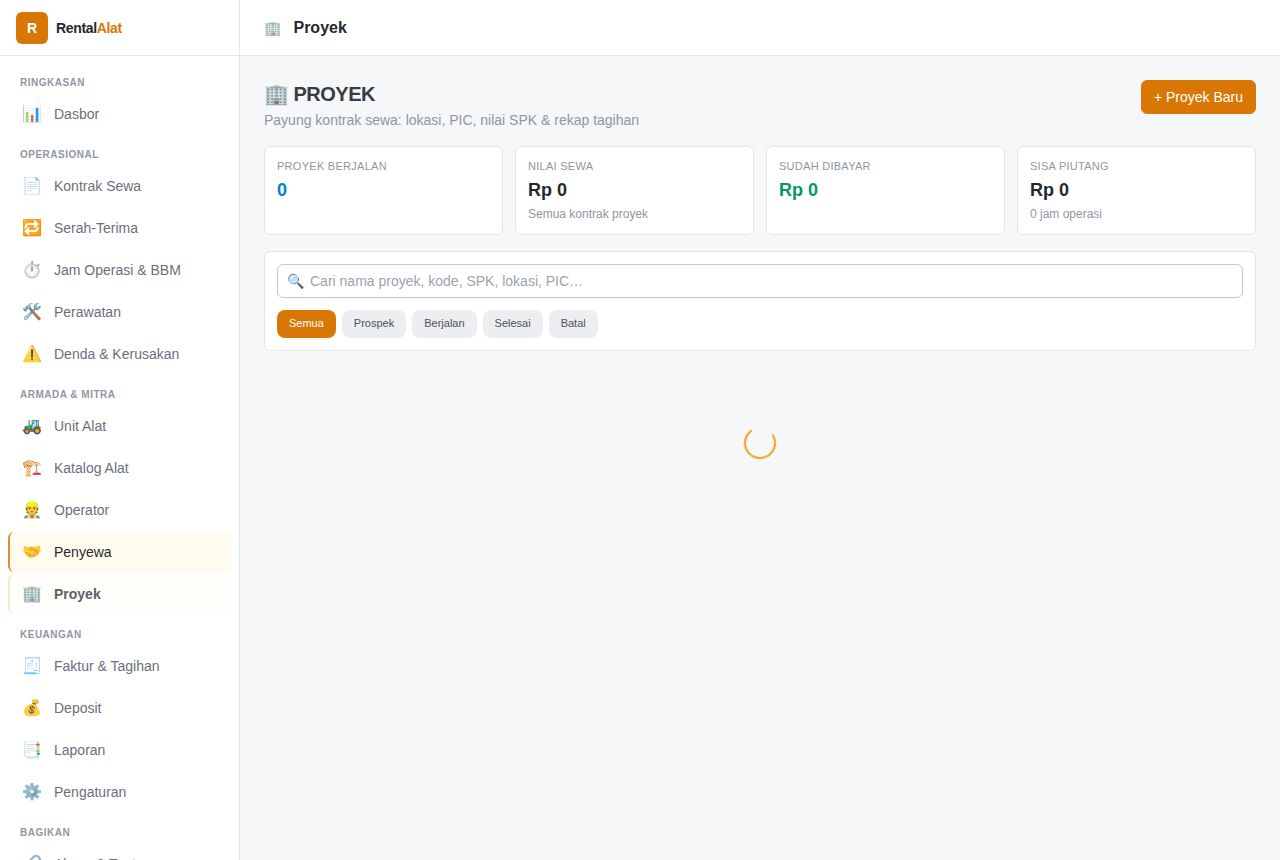The height and width of the screenshot is (860, 1280).
Task: Show only Berjalan projects
Action: [x=444, y=324]
